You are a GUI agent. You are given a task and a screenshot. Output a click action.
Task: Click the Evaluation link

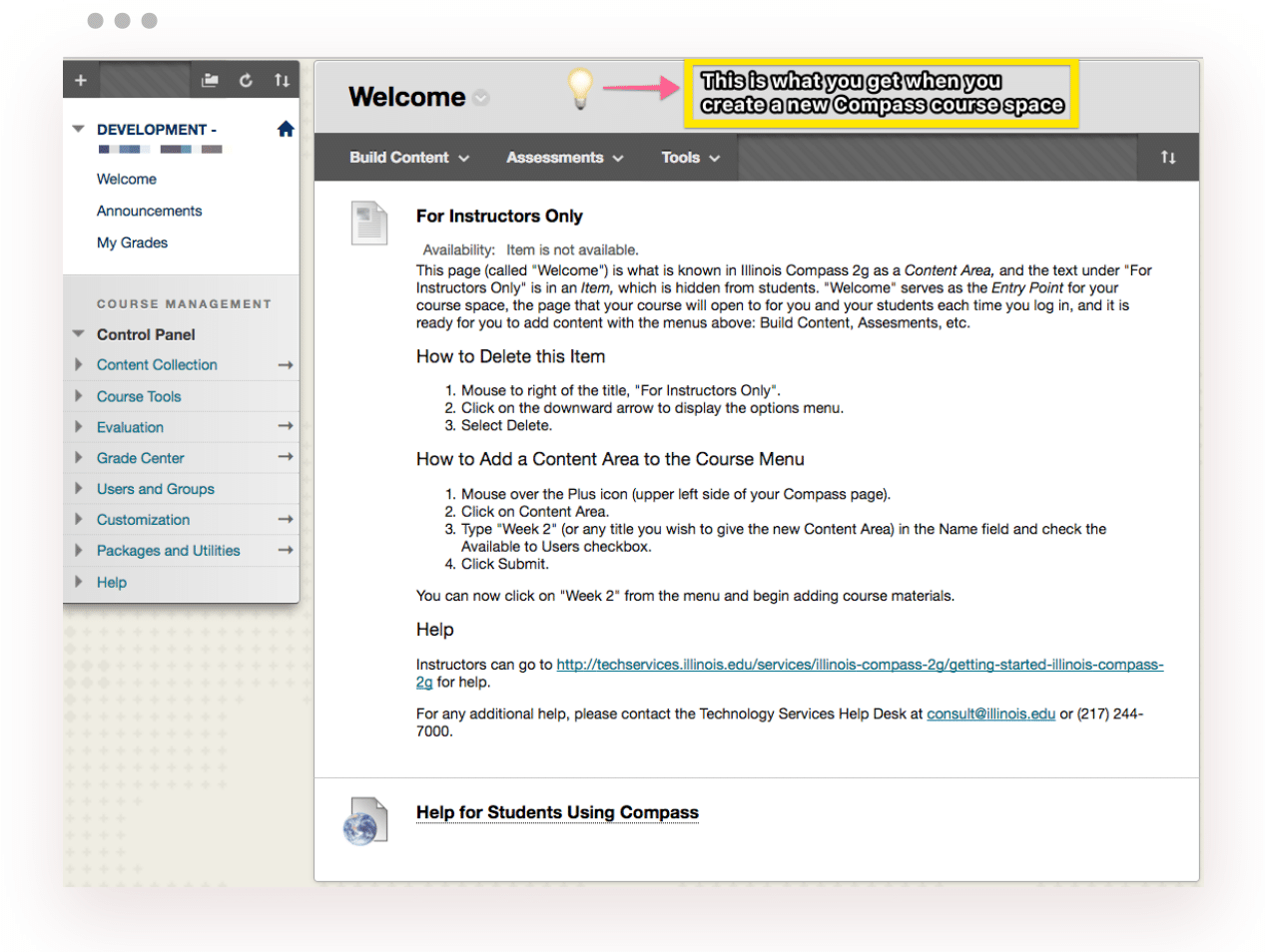pyautogui.click(x=130, y=427)
